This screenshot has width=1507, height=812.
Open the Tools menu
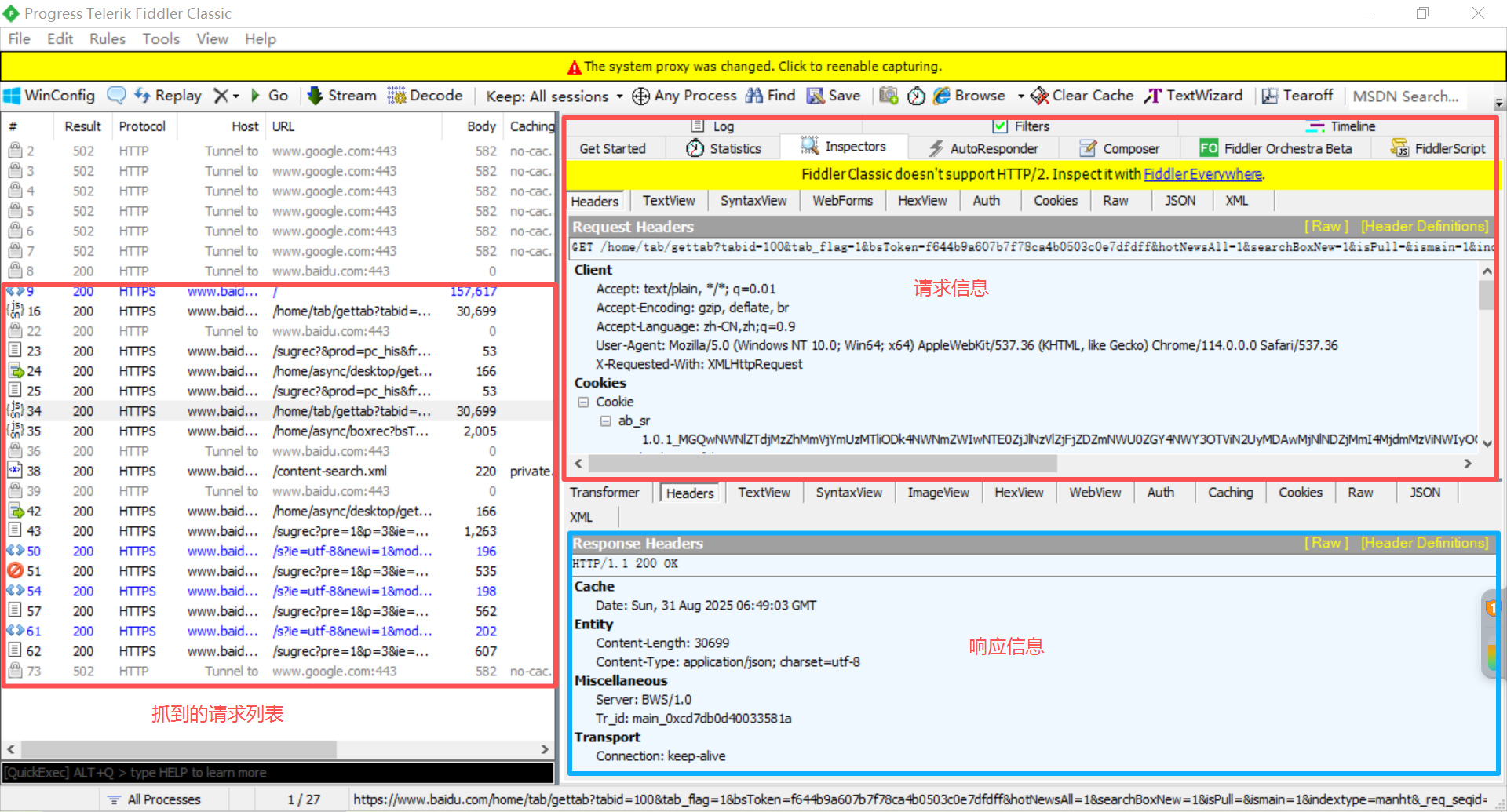point(161,39)
